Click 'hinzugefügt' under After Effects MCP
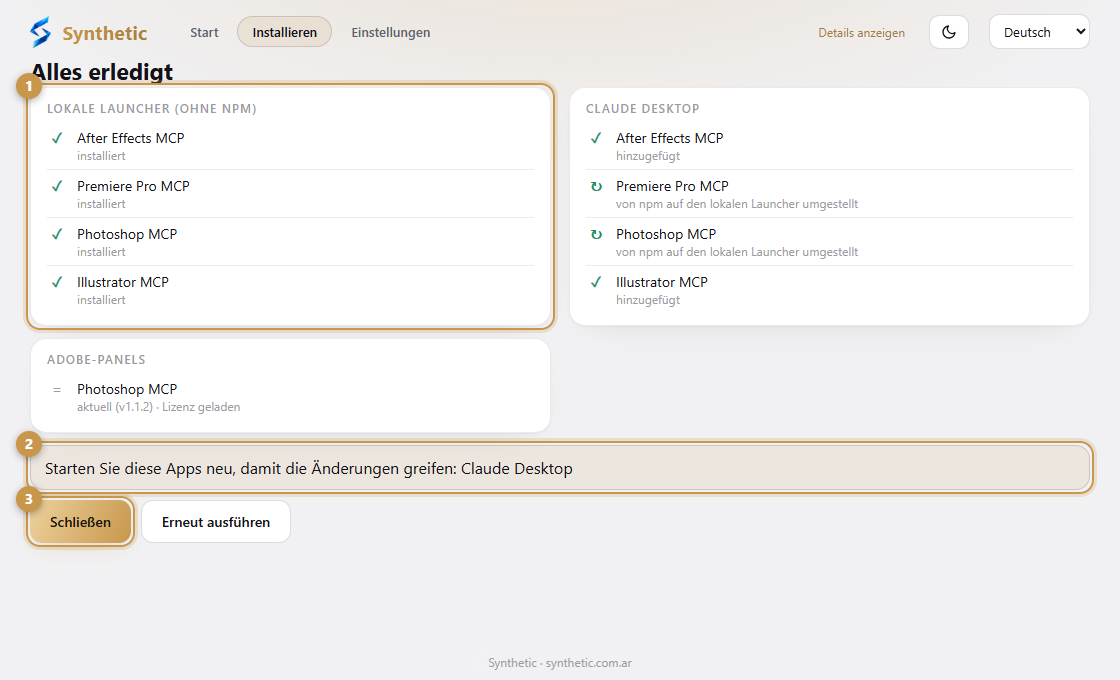This screenshot has height=680, width=1120. click(648, 156)
